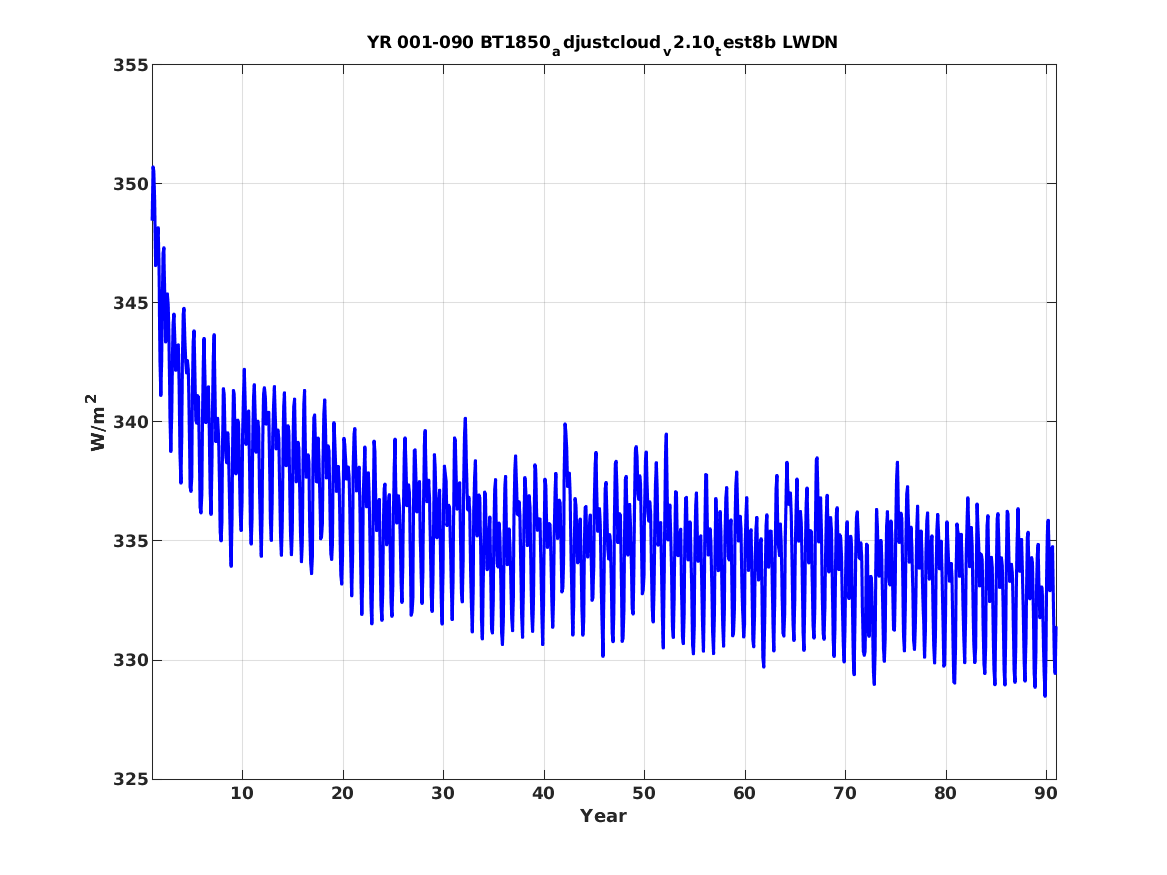Click the plot title YR 001-090 BT1850
This screenshot has height=875, width=1167.
(602, 44)
